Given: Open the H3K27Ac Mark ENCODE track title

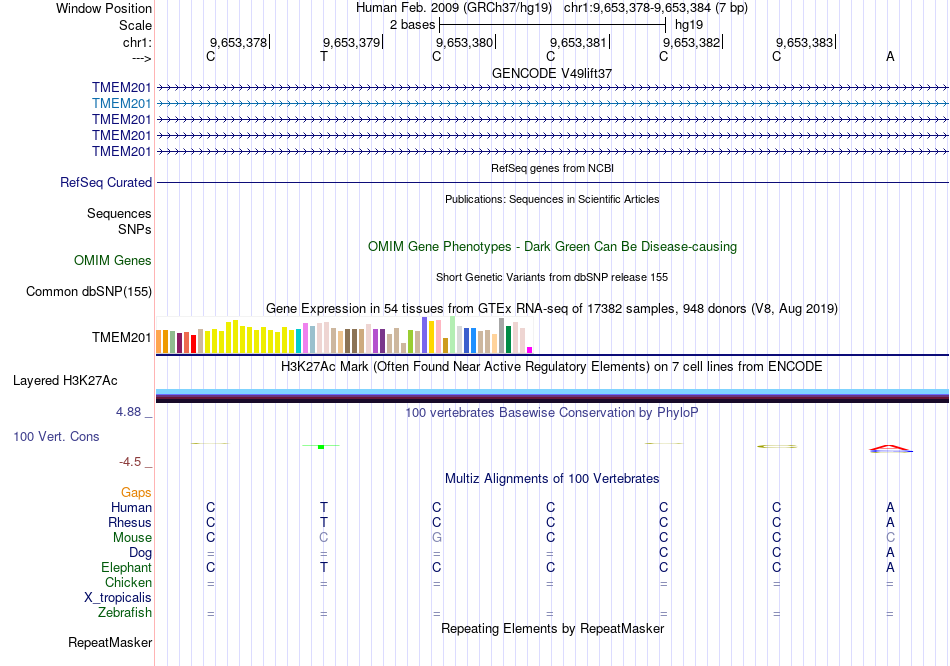Looking at the screenshot, I should click(x=552, y=367).
